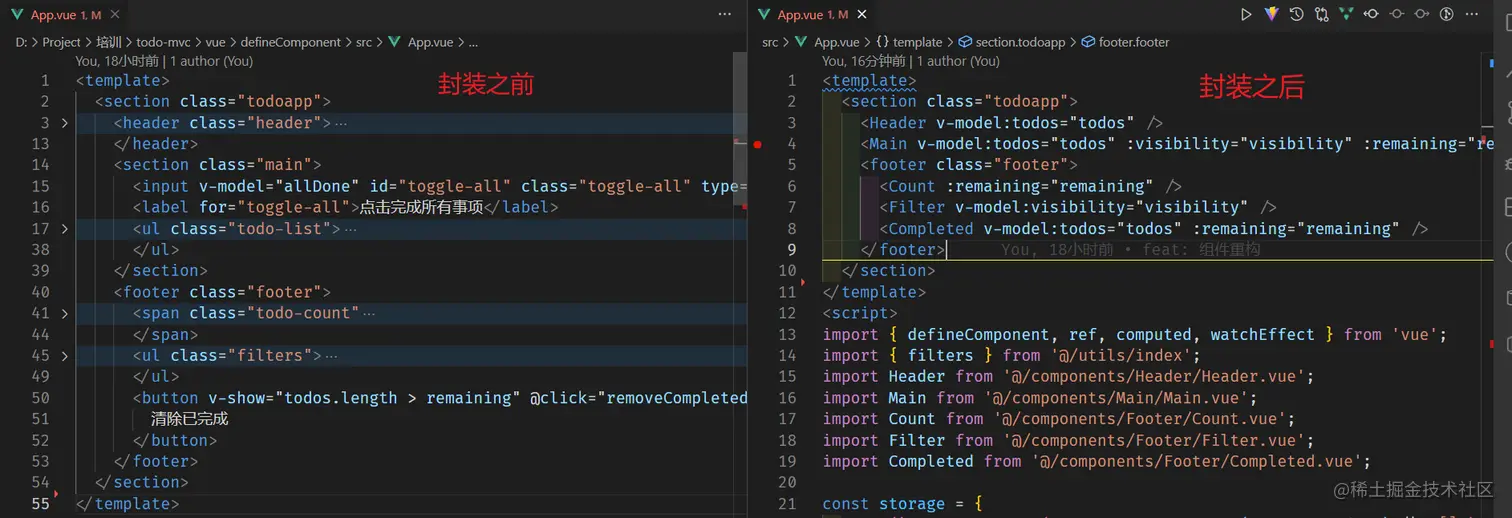Unfold ellipsis after ul class="todo-list"
The height and width of the screenshot is (518, 1512).
pos(350,229)
